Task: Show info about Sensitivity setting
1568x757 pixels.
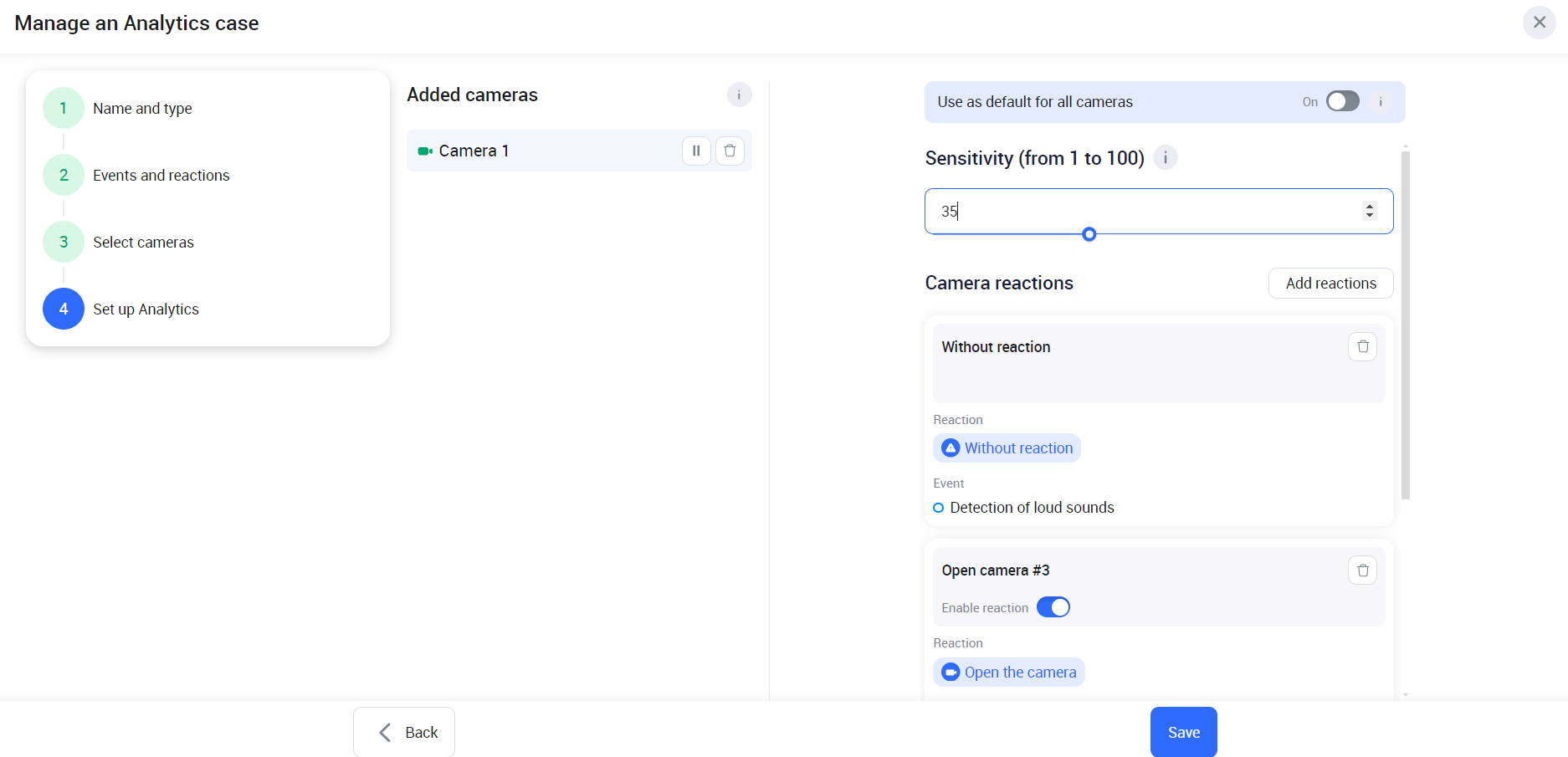Action: [x=1165, y=157]
